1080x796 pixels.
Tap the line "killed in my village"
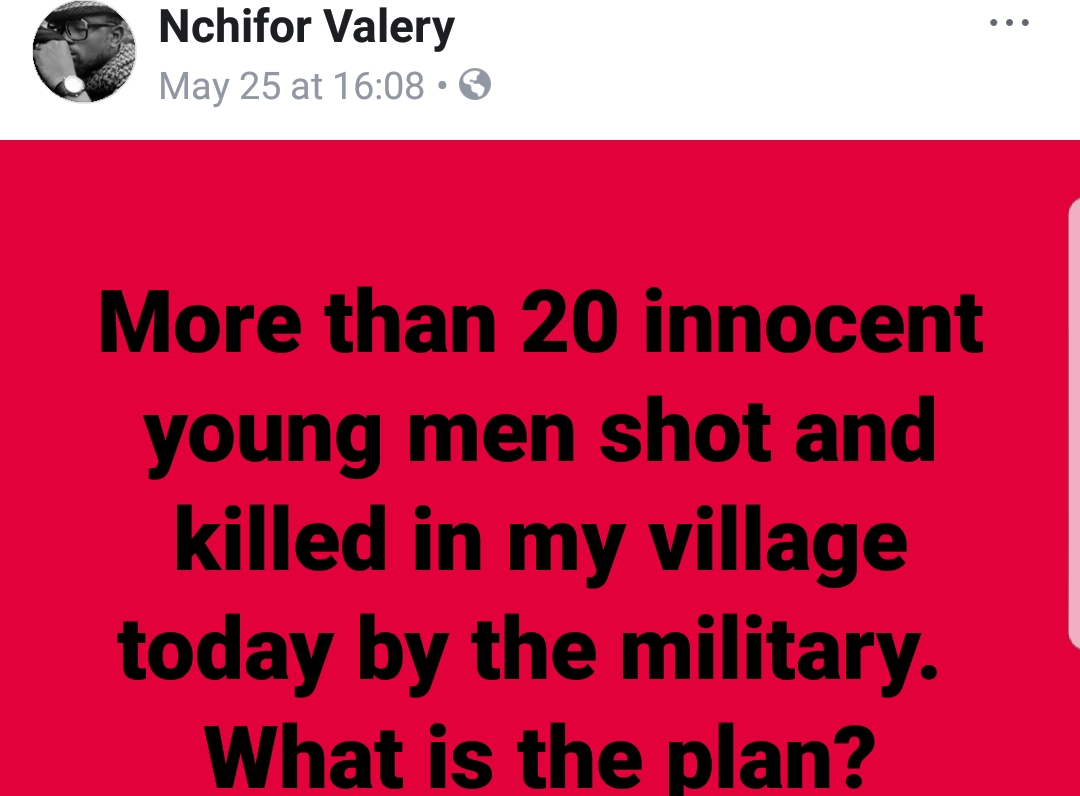pos(541,541)
